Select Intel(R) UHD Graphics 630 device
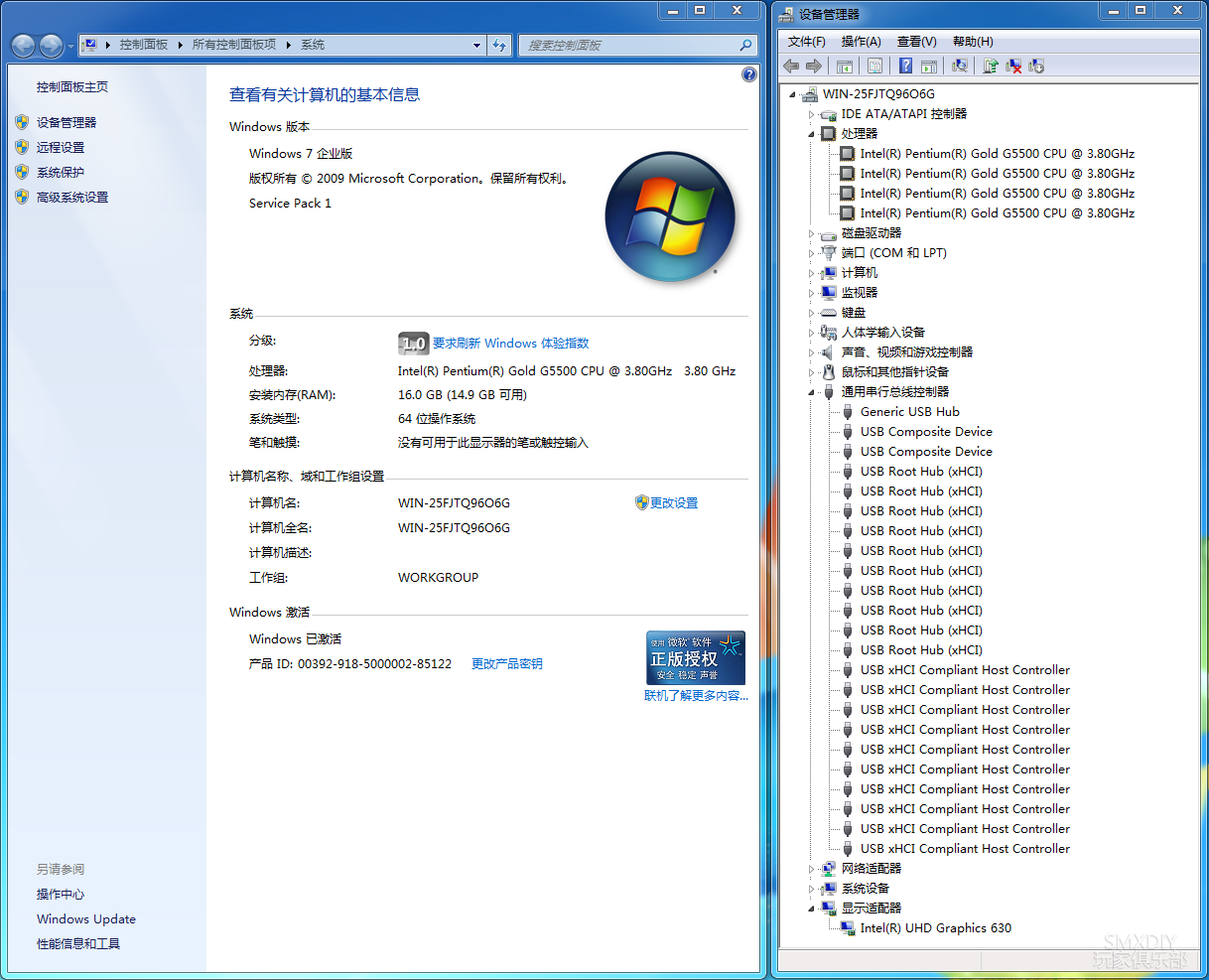Image resolution: width=1209 pixels, height=980 pixels. (936, 928)
